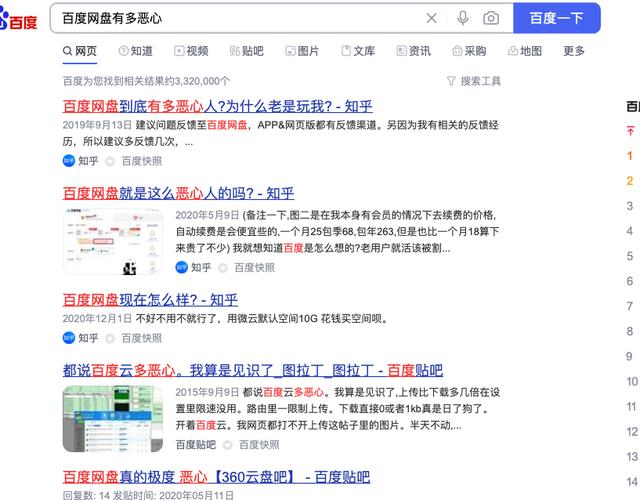640x500 pixels.
Task: Switch to the 视频 tab
Action: 191,51
